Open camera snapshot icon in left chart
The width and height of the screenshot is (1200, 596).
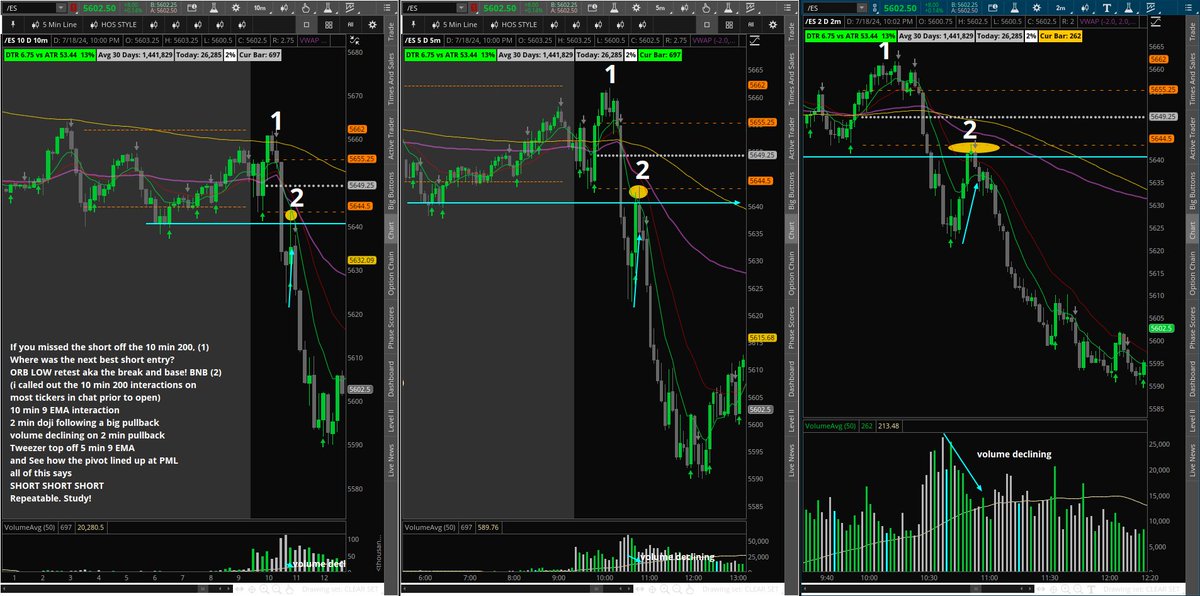tap(192, 8)
